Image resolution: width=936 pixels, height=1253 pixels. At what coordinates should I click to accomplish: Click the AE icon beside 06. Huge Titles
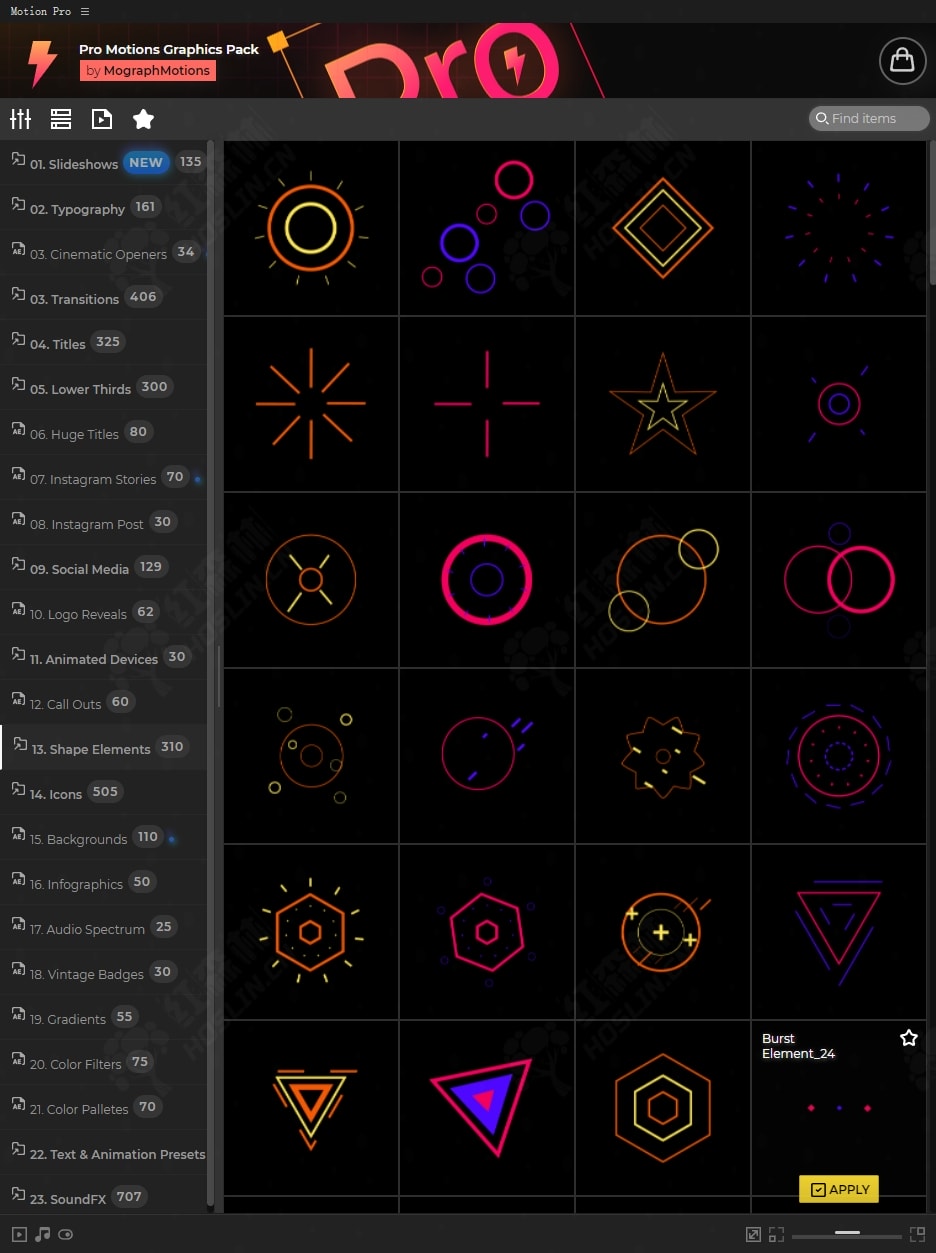click(x=18, y=430)
